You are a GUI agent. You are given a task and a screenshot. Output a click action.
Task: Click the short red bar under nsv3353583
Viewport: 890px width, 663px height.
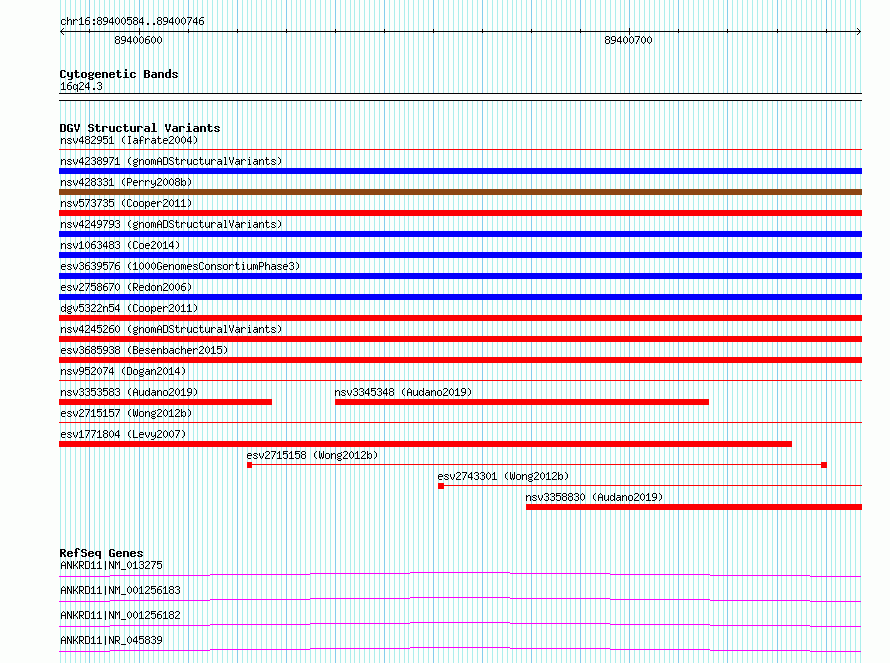[165, 402]
